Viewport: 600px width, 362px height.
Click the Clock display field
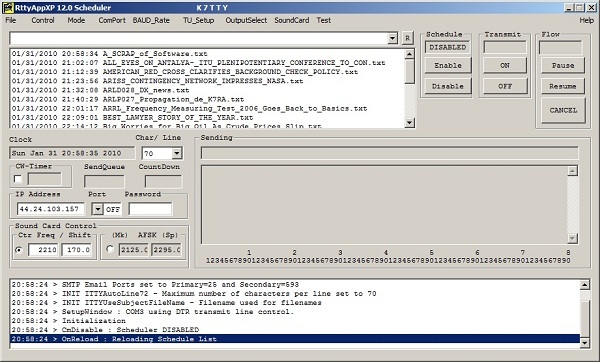point(72,153)
